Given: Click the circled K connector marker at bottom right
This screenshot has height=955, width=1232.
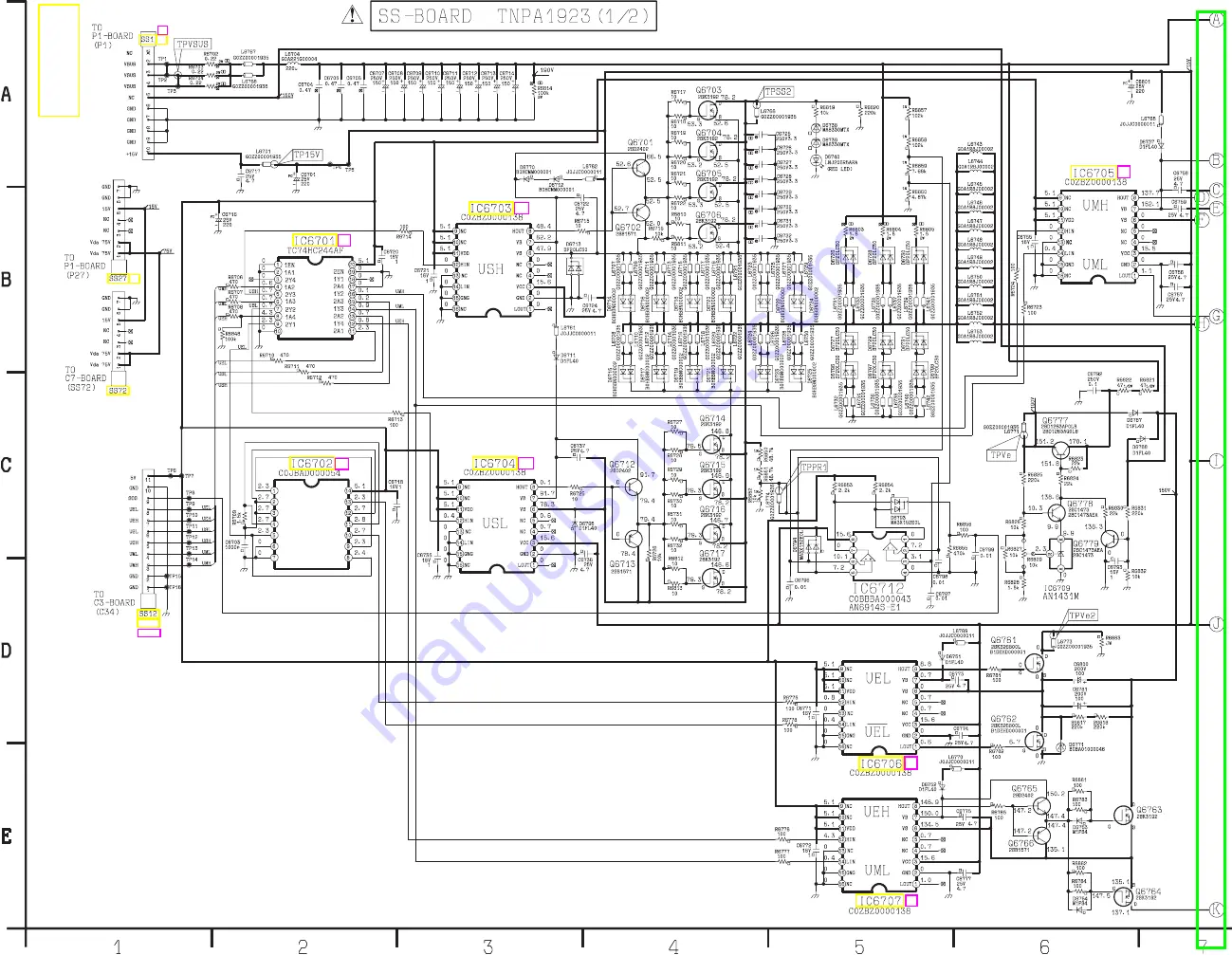Looking at the screenshot, I should pyautogui.click(x=1217, y=910).
